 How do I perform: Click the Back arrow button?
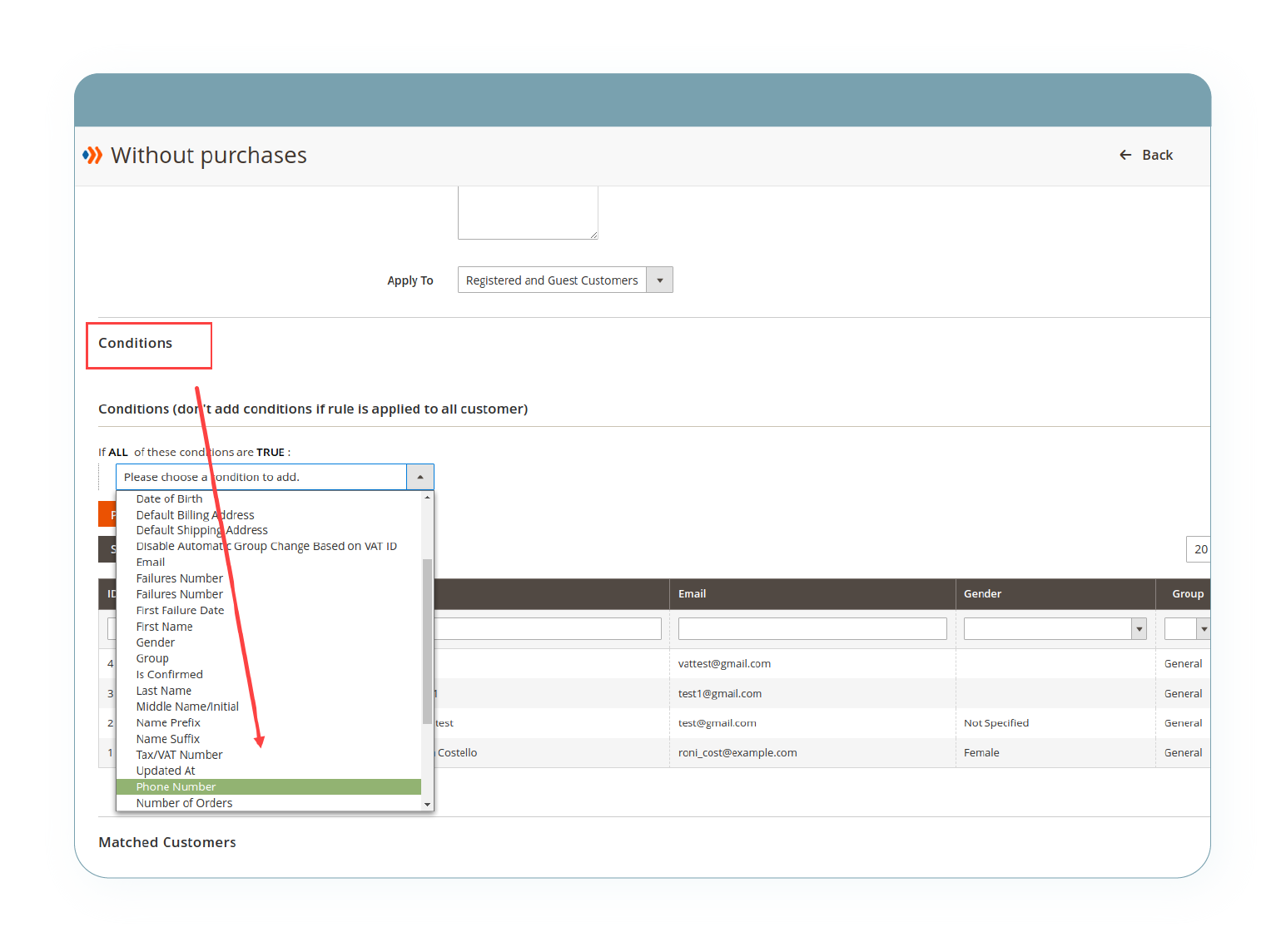click(x=1145, y=155)
